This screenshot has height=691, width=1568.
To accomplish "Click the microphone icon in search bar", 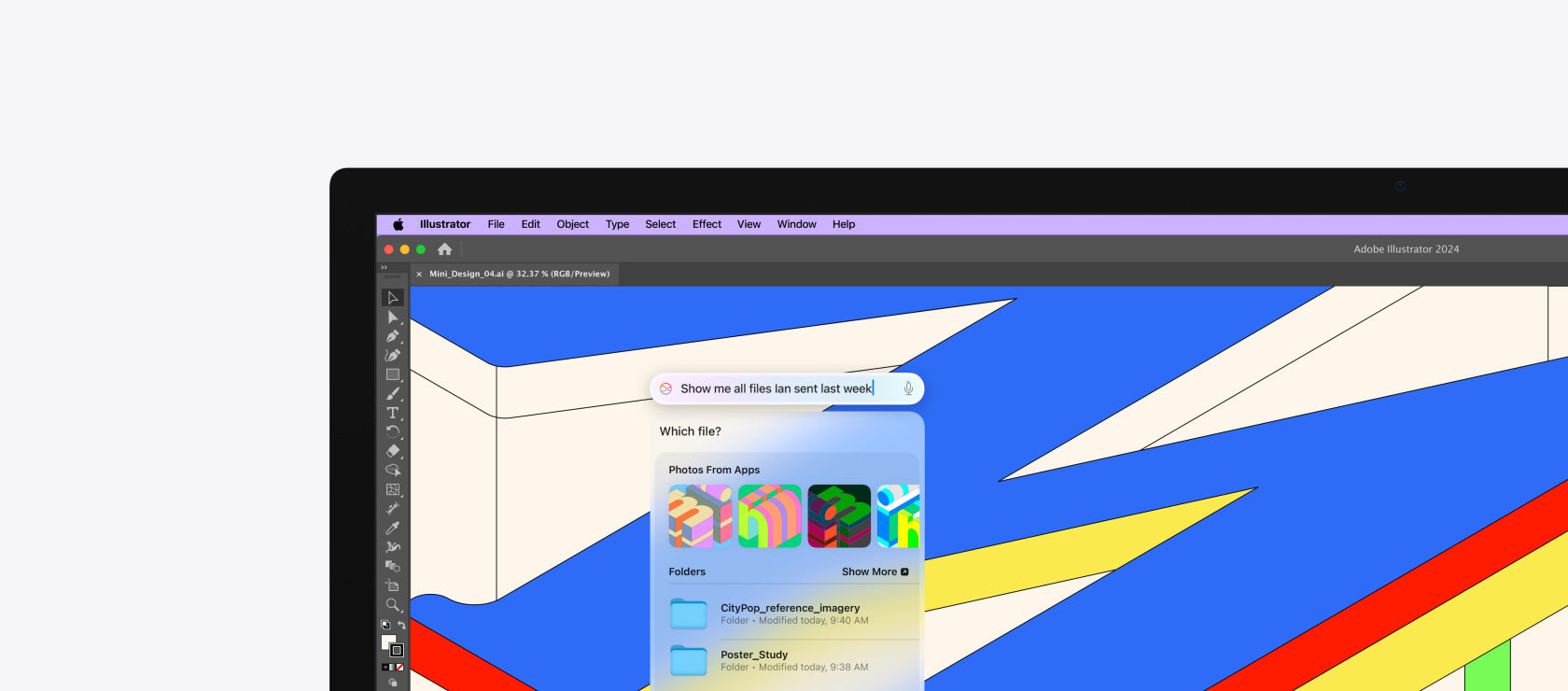I will click(x=908, y=388).
